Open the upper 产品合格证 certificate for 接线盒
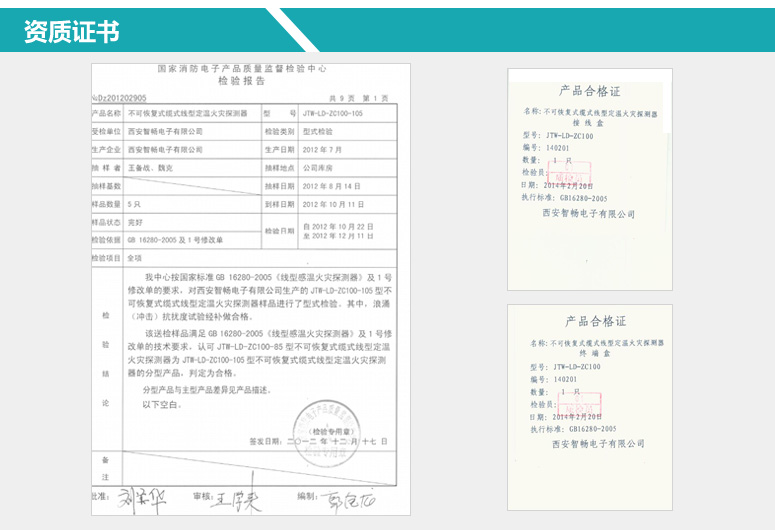 589,150
